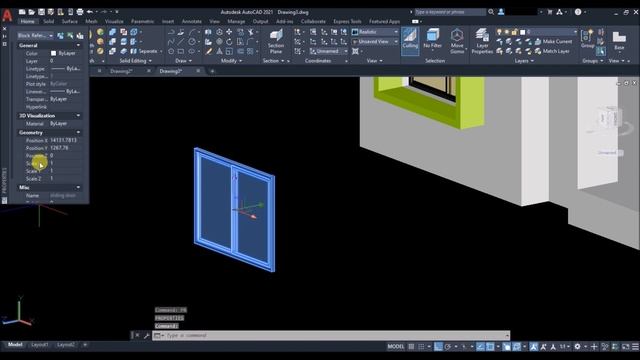Image resolution: width=640 pixels, height=360 pixels.
Task: Toggle the grid display in status bar
Action: (x=411, y=347)
